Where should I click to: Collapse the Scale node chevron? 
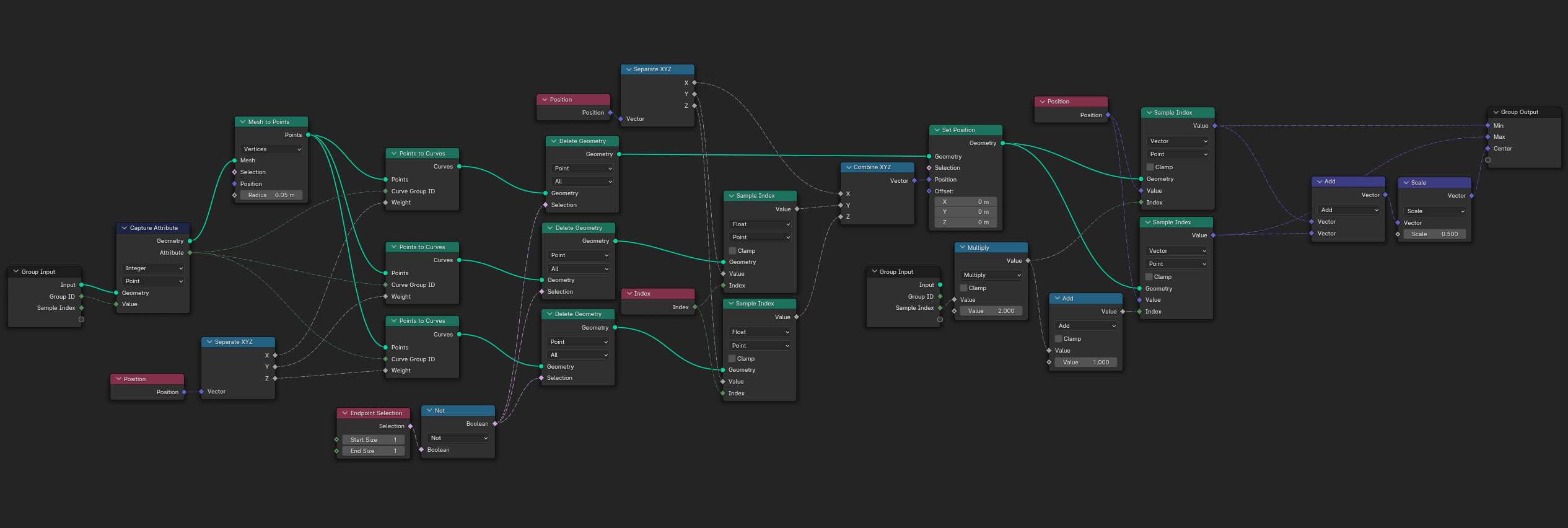click(1406, 183)
